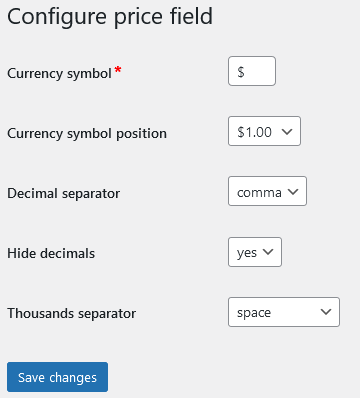Click the red required asterisk
This screenshot has height=398, width=360.
click(x=118, y=70)
